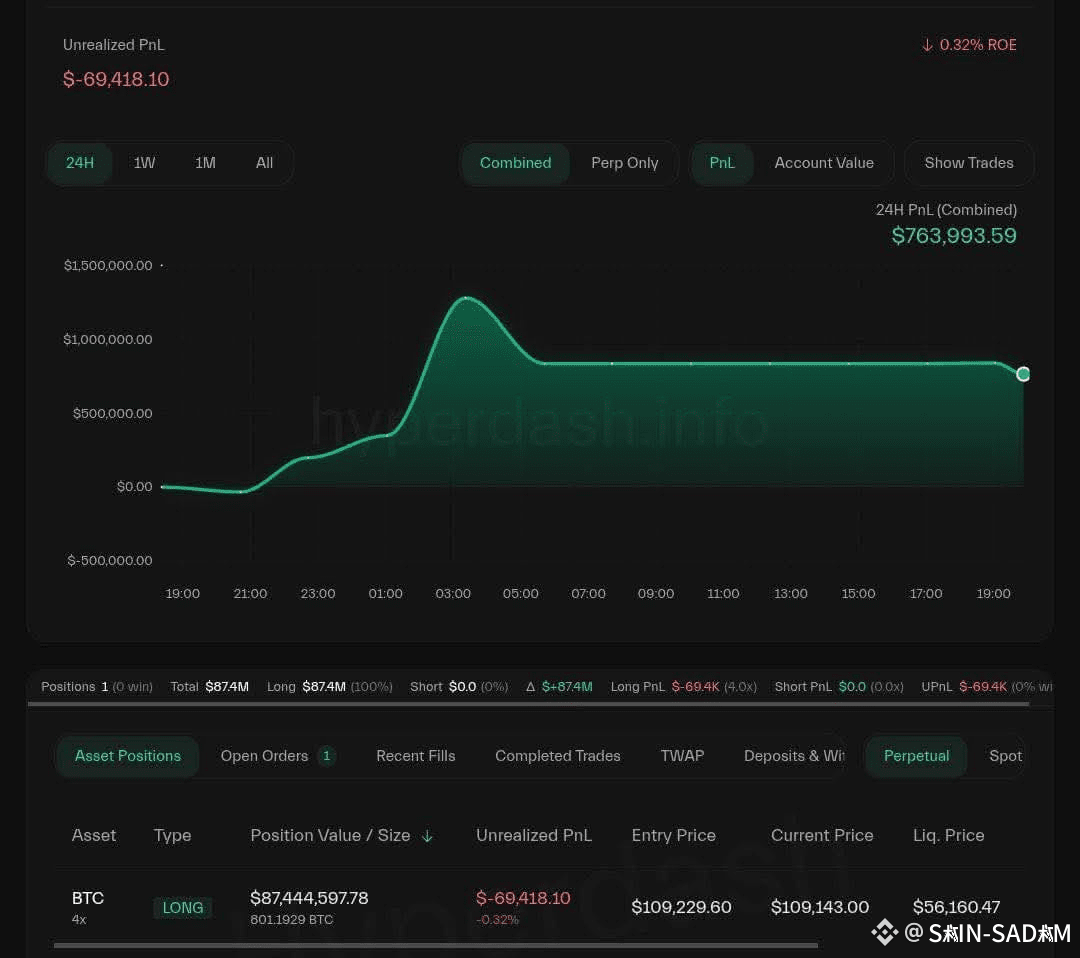Screen dimensions: 1080x958
Task: Toggle to Perp Only view
Action: [625, 163]
